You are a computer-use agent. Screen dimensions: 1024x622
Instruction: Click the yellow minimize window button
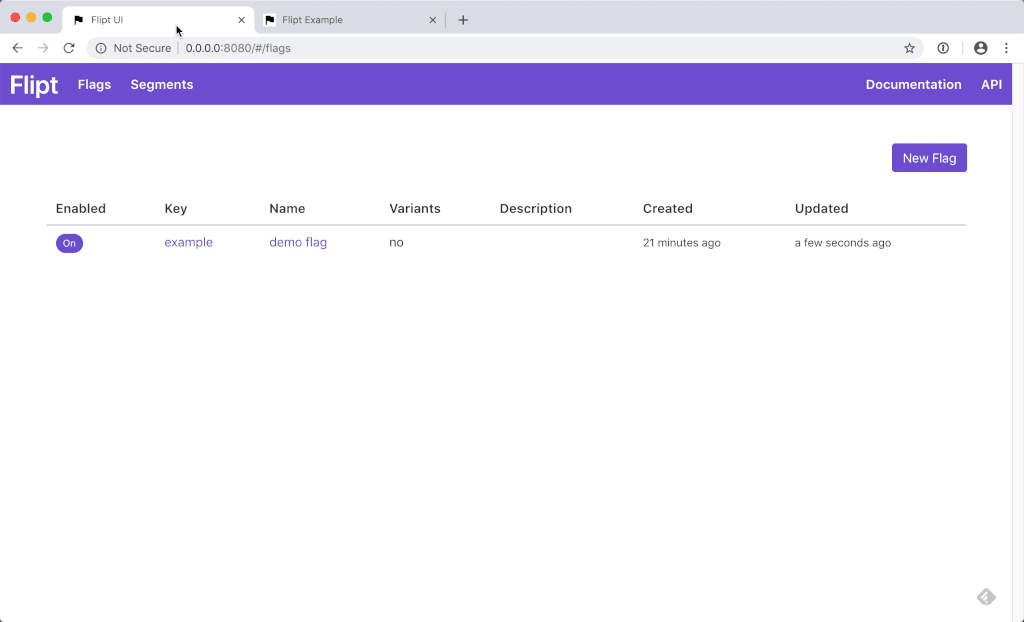point(31,18)
